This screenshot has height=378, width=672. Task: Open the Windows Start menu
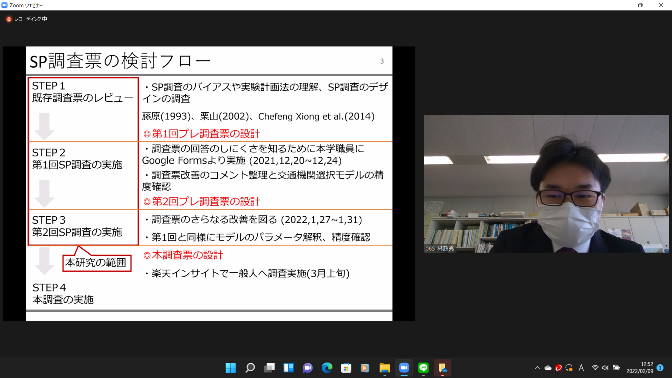231,368
